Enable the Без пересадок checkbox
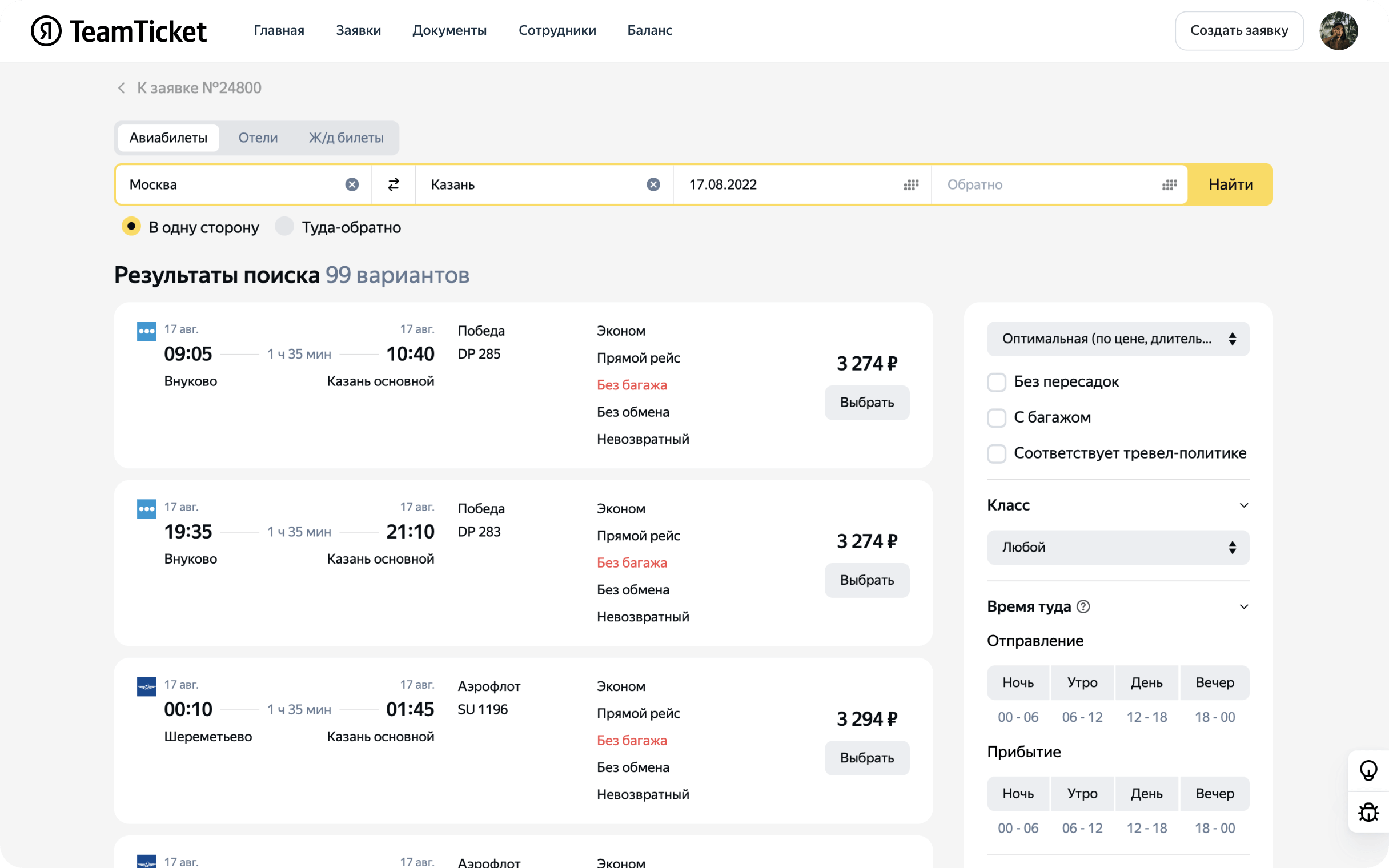1389x868 pixels. click(x=997, y=383)
